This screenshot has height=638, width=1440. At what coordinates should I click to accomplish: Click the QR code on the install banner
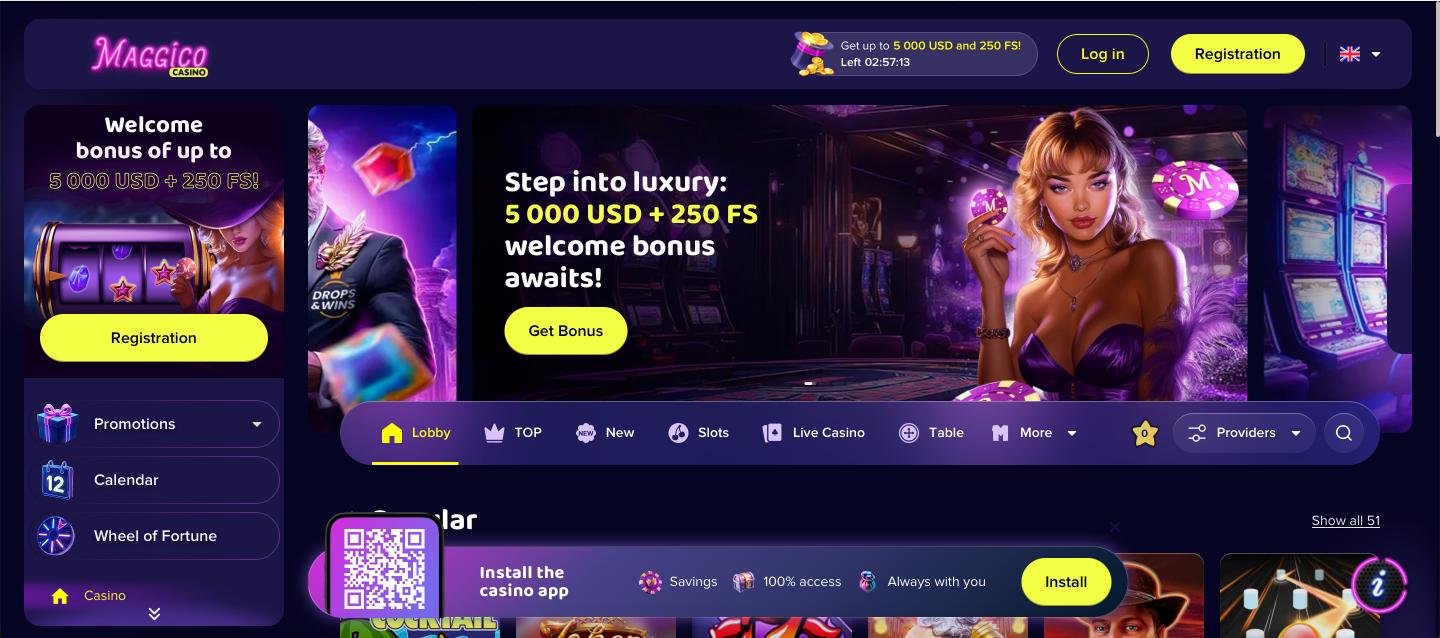(x=384, y=569)
